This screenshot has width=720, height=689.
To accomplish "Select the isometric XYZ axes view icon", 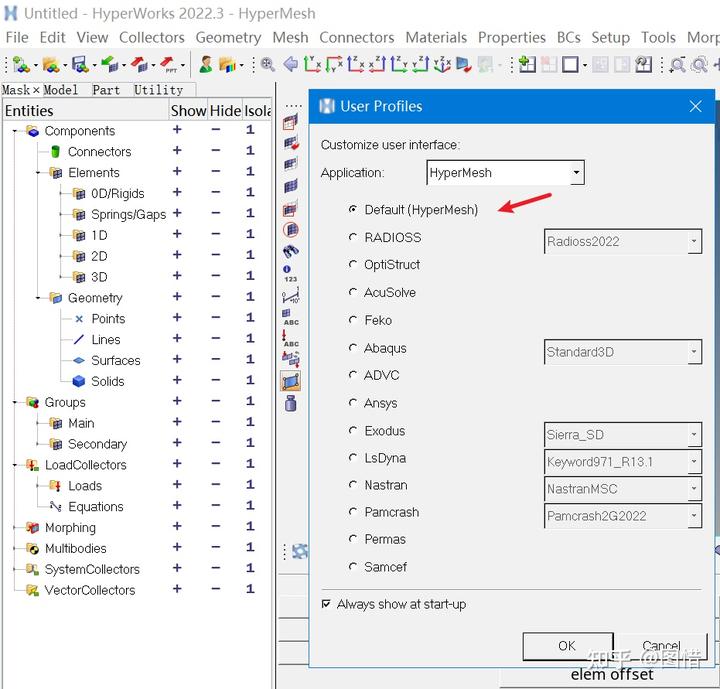I will [442, 65].
